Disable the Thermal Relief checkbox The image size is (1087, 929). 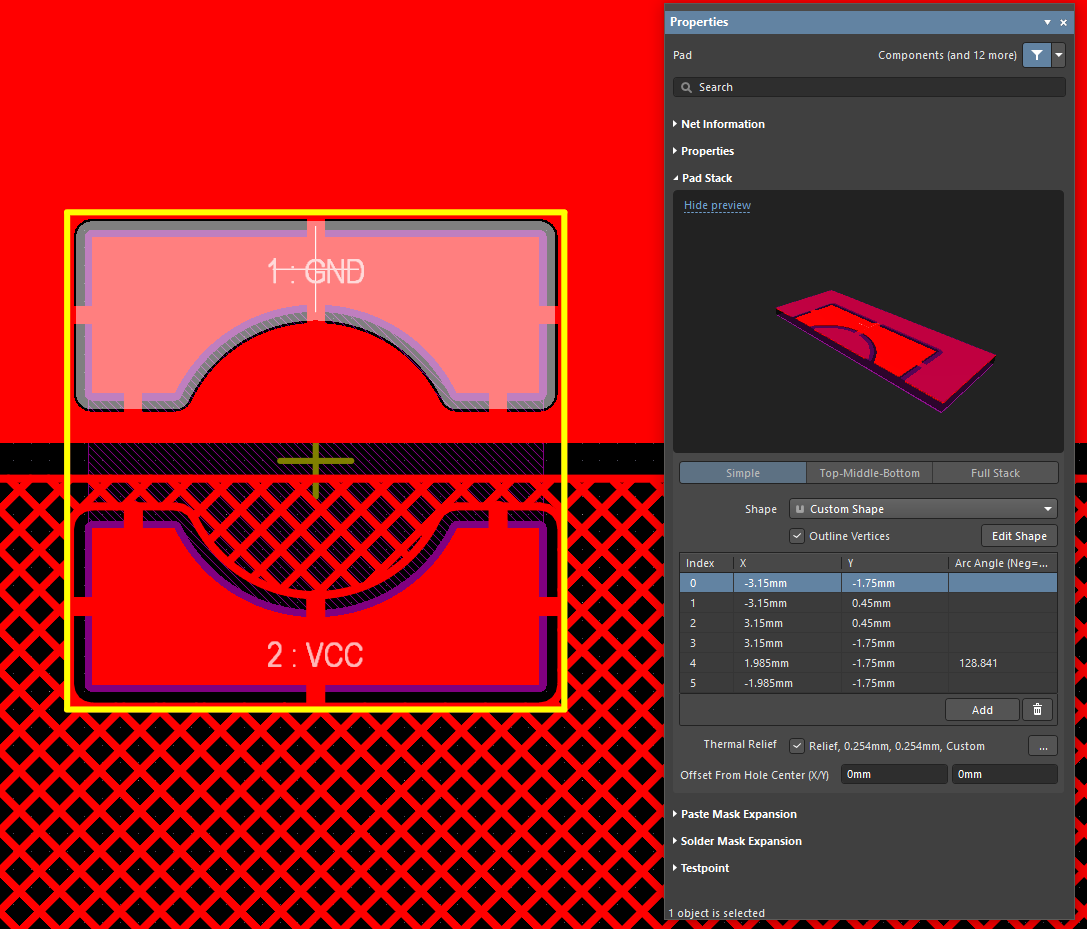(x=797, y=746)
